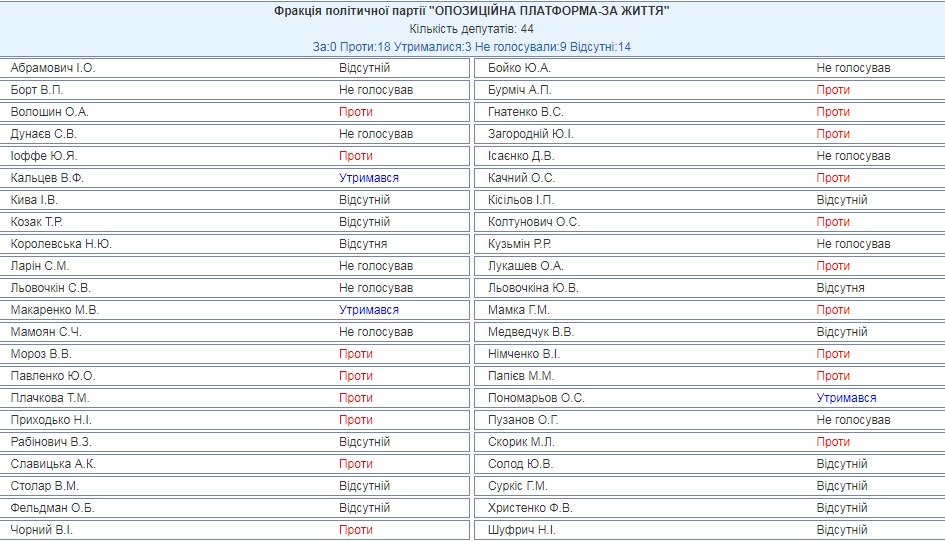Click the name Шуфрич Н.І.
945x541 pixels.
tap(522, 530)
